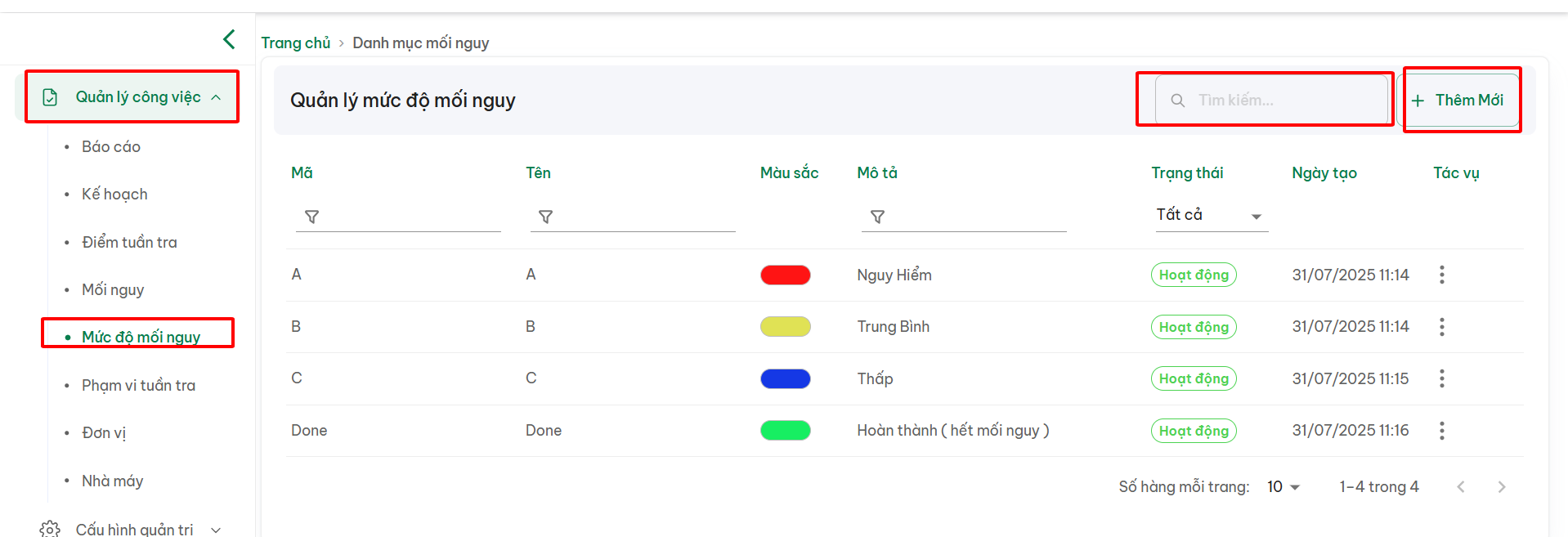Click the red color swatch for Nguy Hiểm
1568x537 pixels.
[785, 275]
